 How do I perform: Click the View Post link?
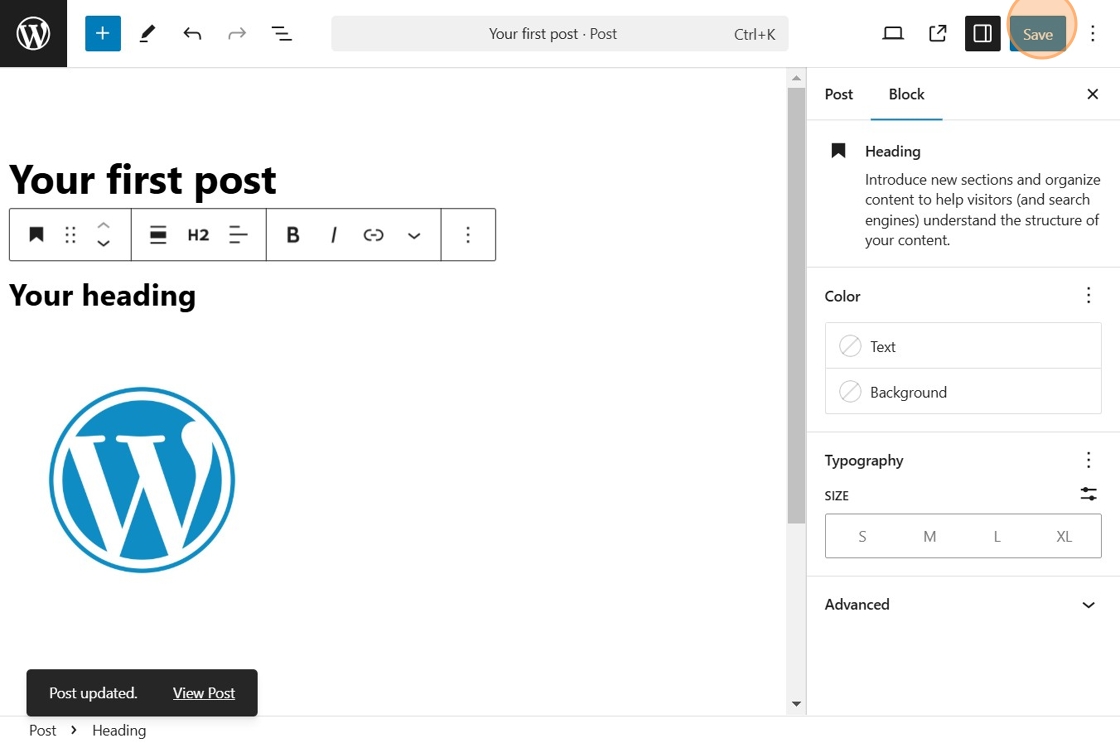pyautogui.click(x=204, y=693)
